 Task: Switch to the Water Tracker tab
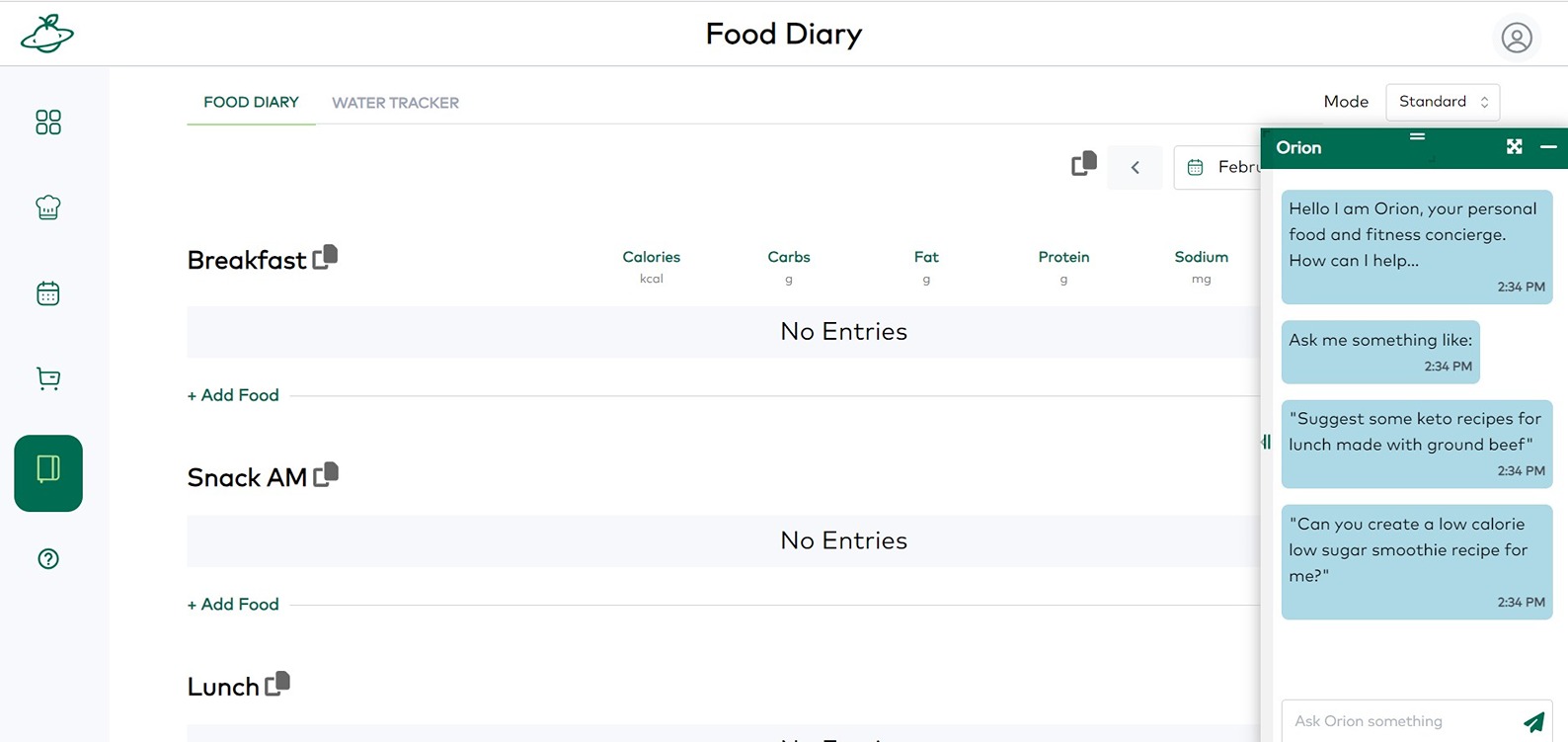(x=394, y=102)
